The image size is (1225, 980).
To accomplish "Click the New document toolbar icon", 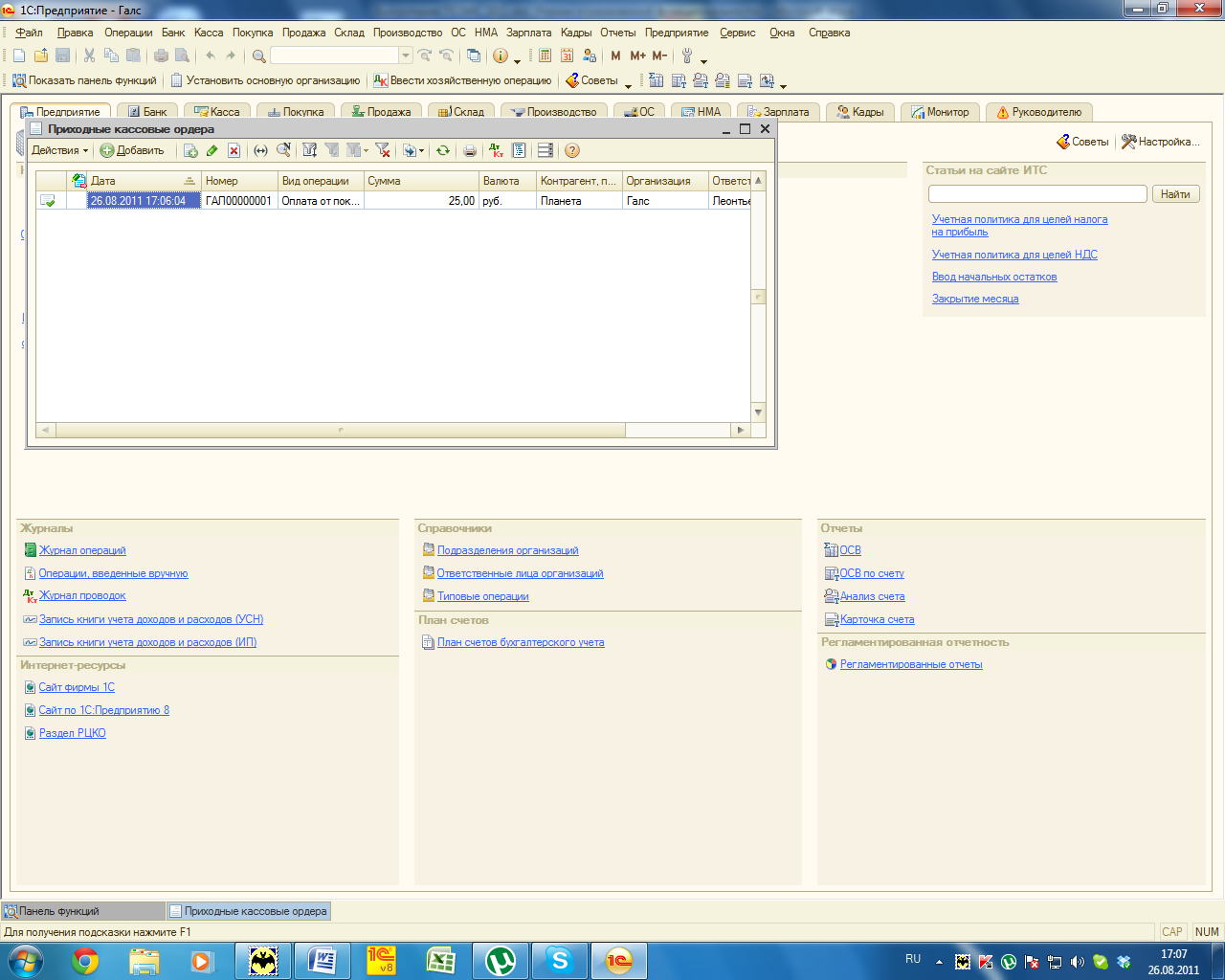I will [19, 56].
